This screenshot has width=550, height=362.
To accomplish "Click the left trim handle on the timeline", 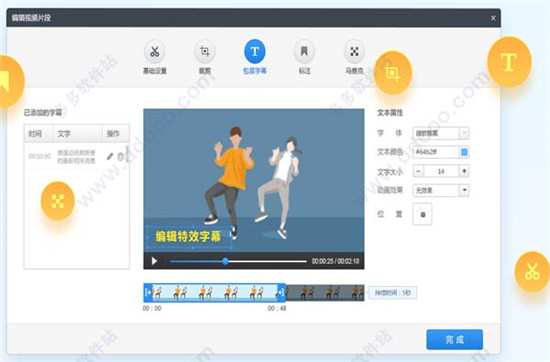I will [148, 292].
